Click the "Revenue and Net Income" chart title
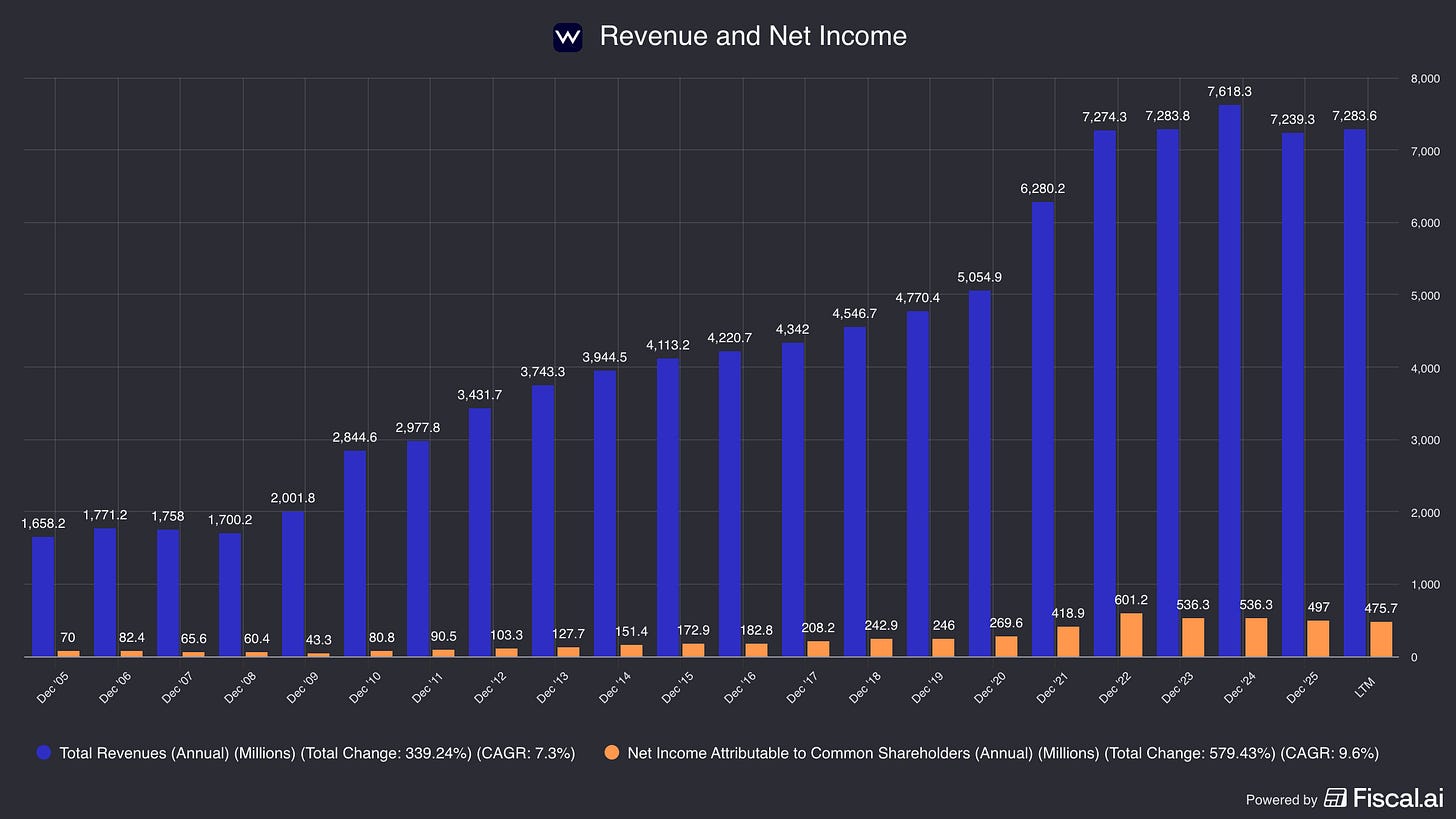The image size is (1456, 819). click(x=753, y=36)
